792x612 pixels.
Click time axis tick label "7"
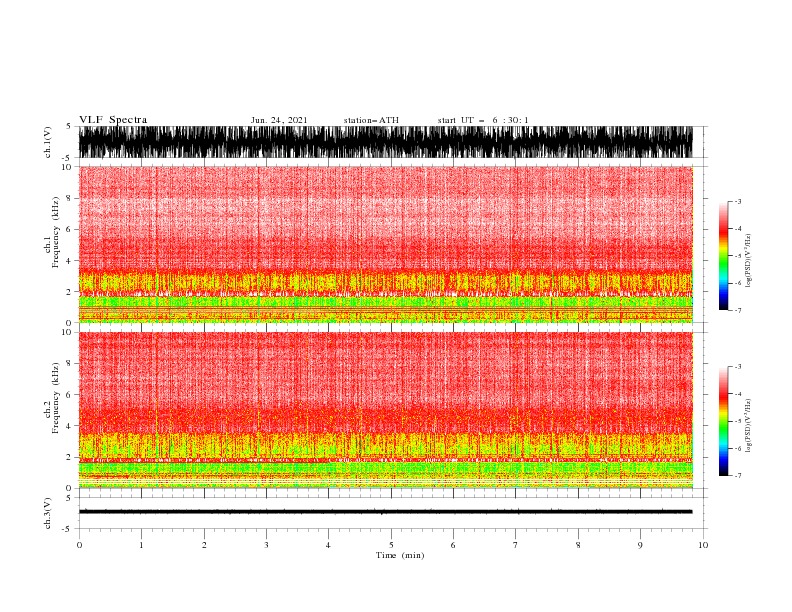(x=516, y=545)
